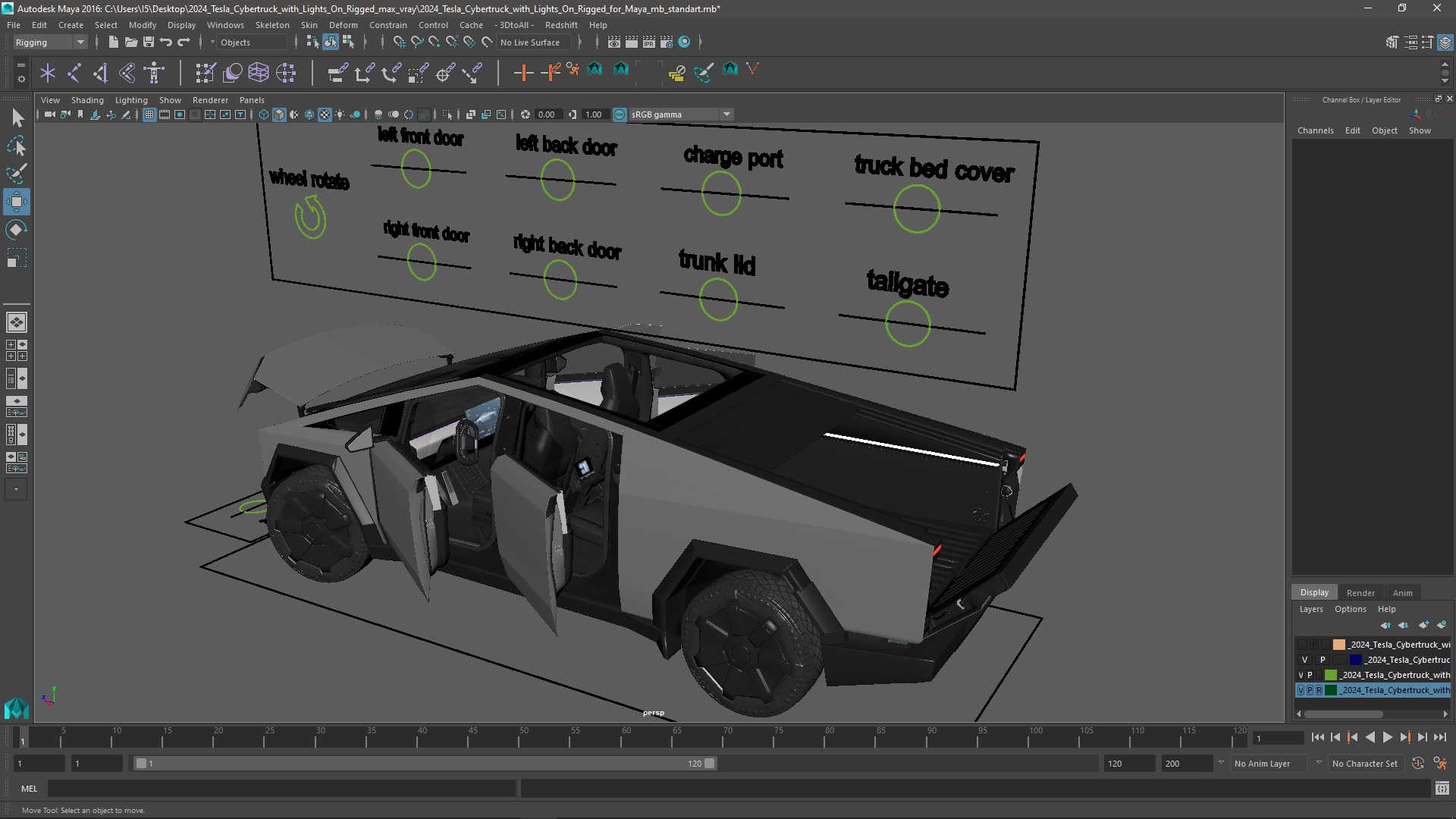1456x819 pixels.
Task: Open viewport Shading menu
Action: click(x=87, y=100)
